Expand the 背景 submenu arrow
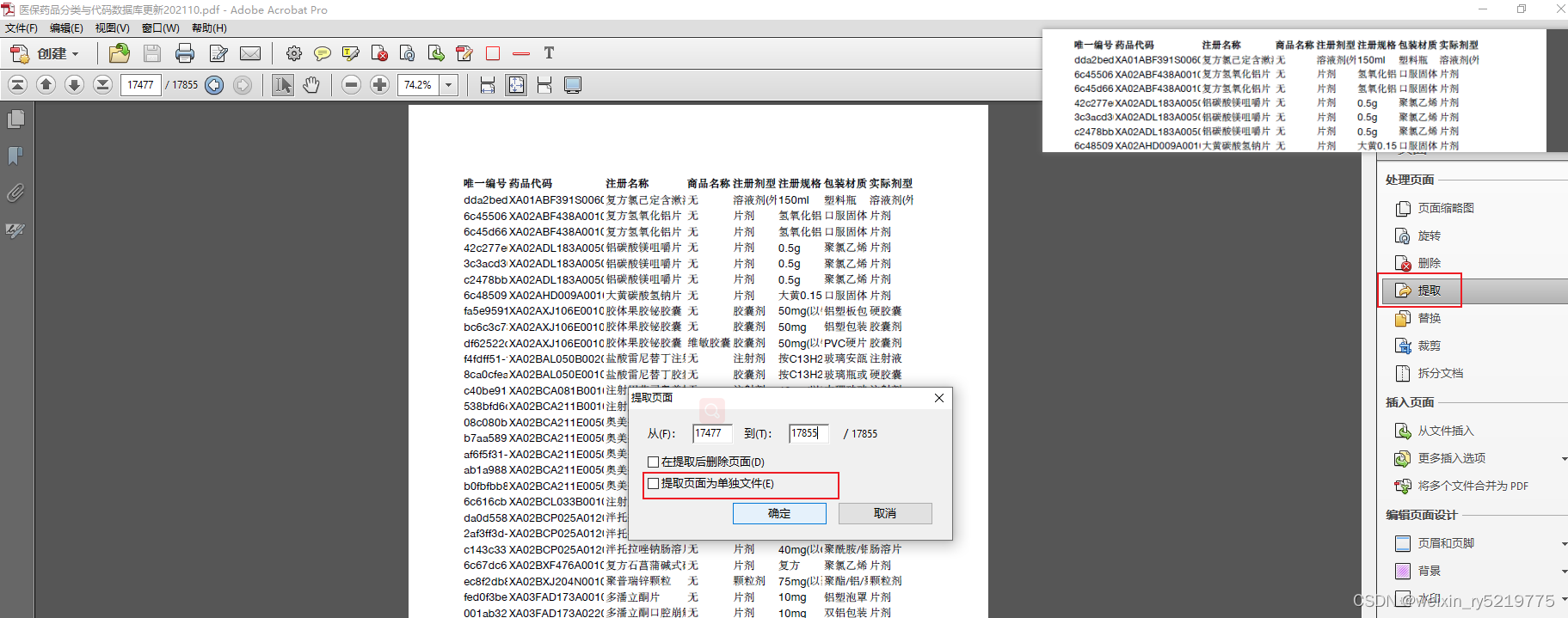The image size is (1568, 618). coord(1563,571)
